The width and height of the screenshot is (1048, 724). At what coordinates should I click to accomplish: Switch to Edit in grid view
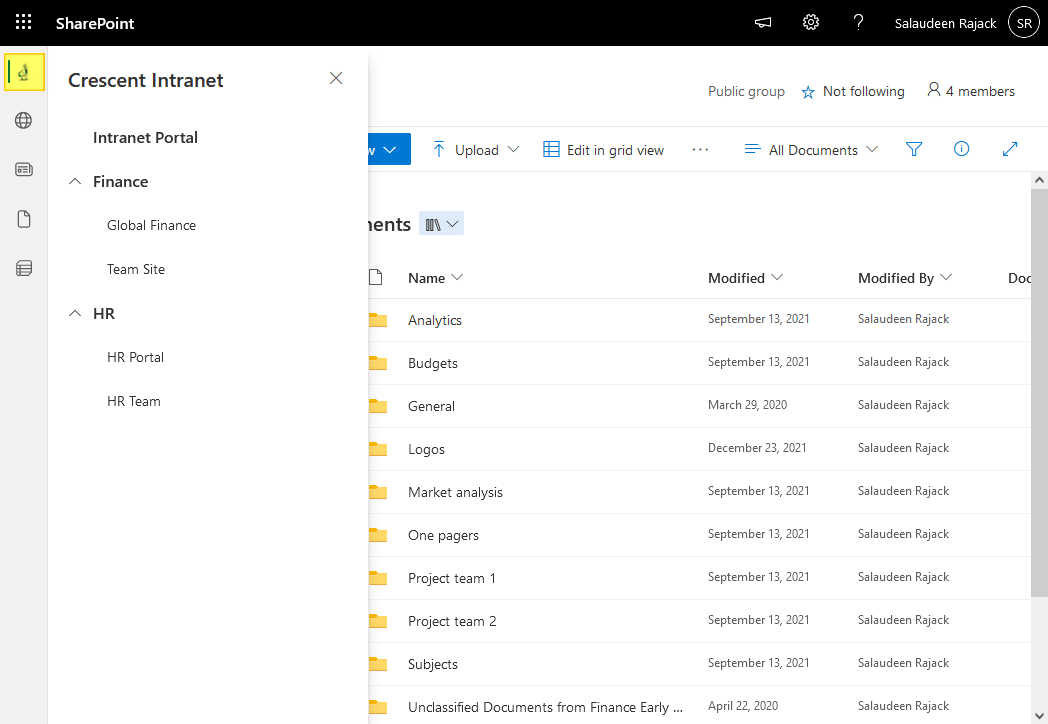point(604,149)
